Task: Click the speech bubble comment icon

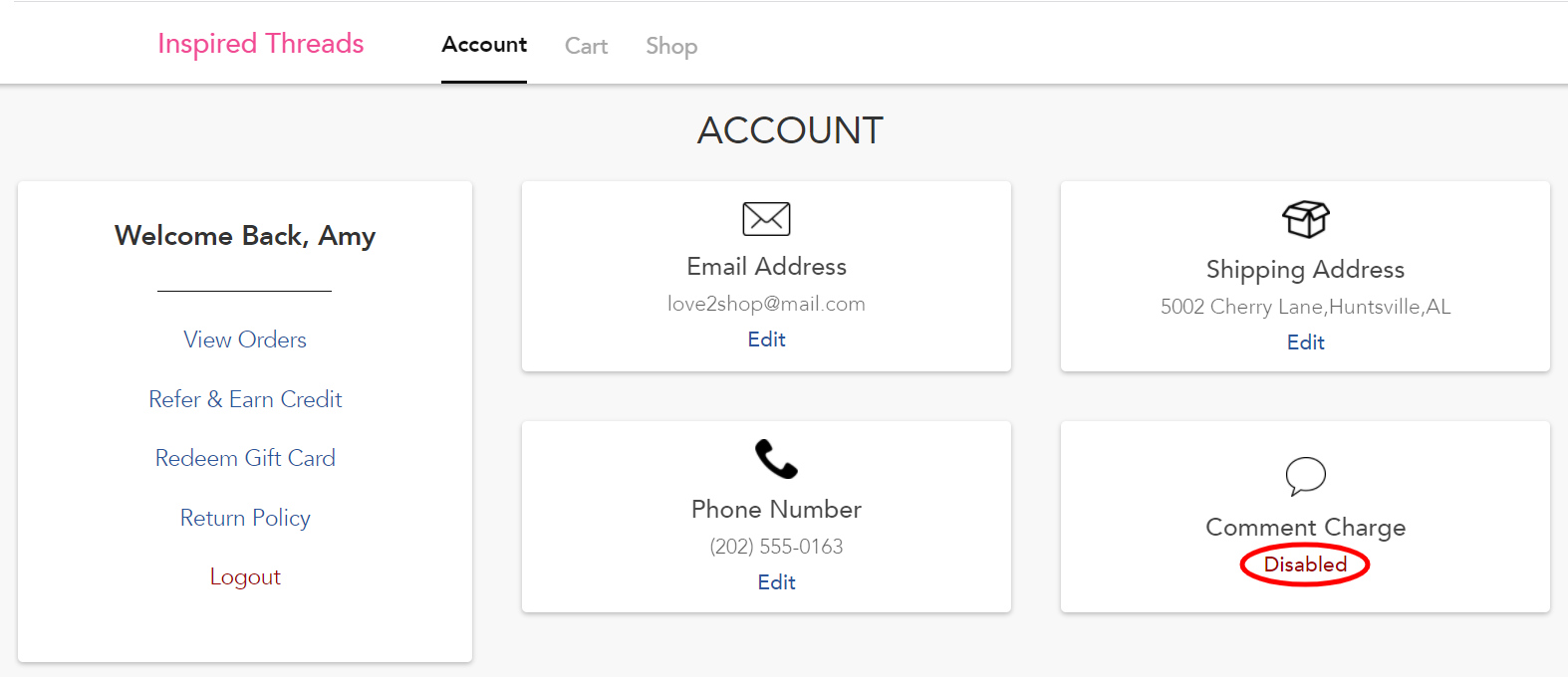Action: click(x=1305, y=476)
